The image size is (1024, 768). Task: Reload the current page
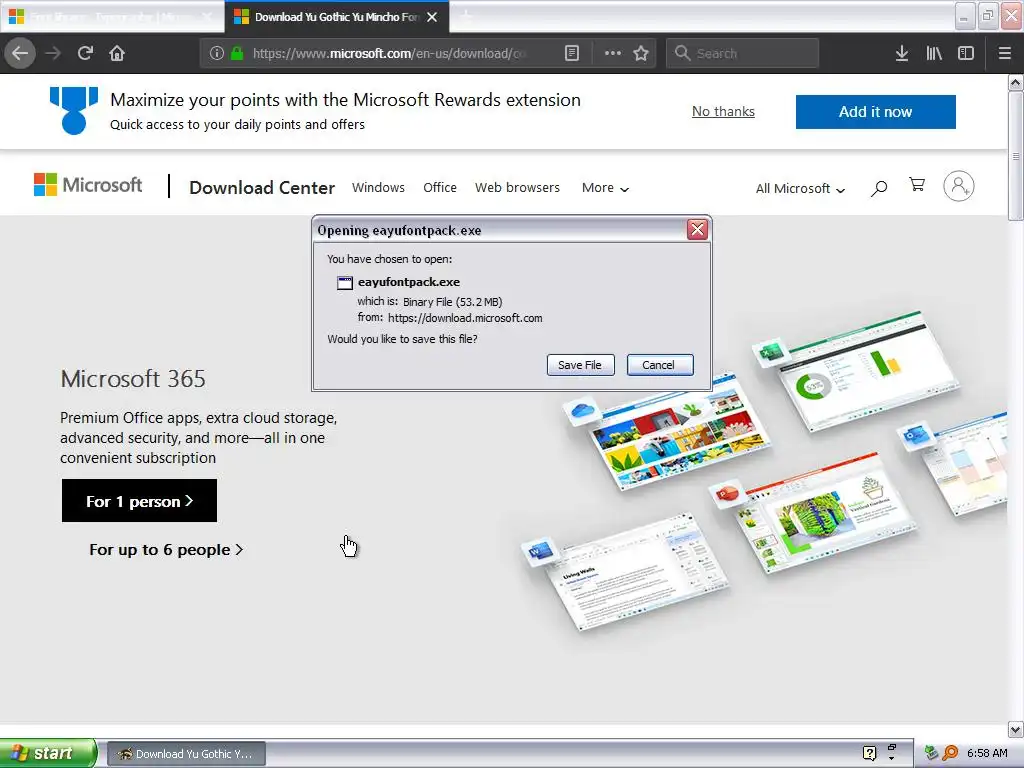click(x=85, y=53)
